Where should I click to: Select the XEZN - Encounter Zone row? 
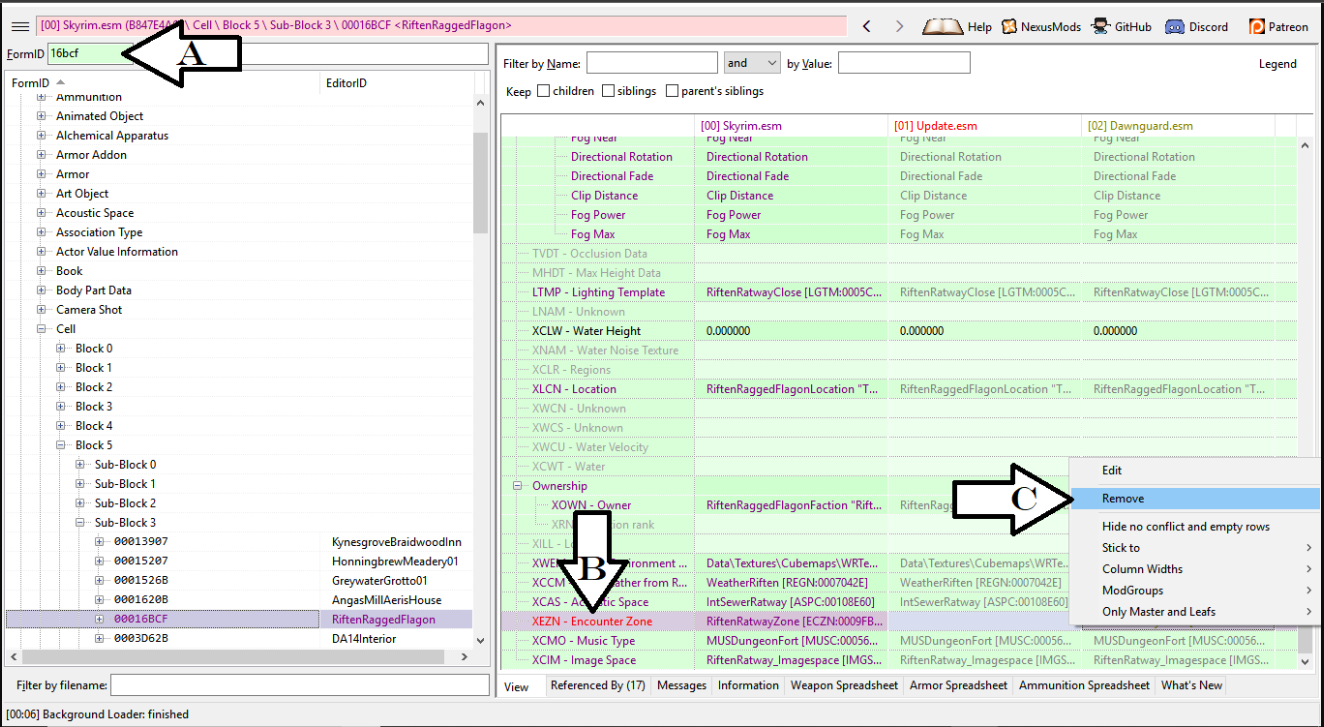[x=597, y=621]
